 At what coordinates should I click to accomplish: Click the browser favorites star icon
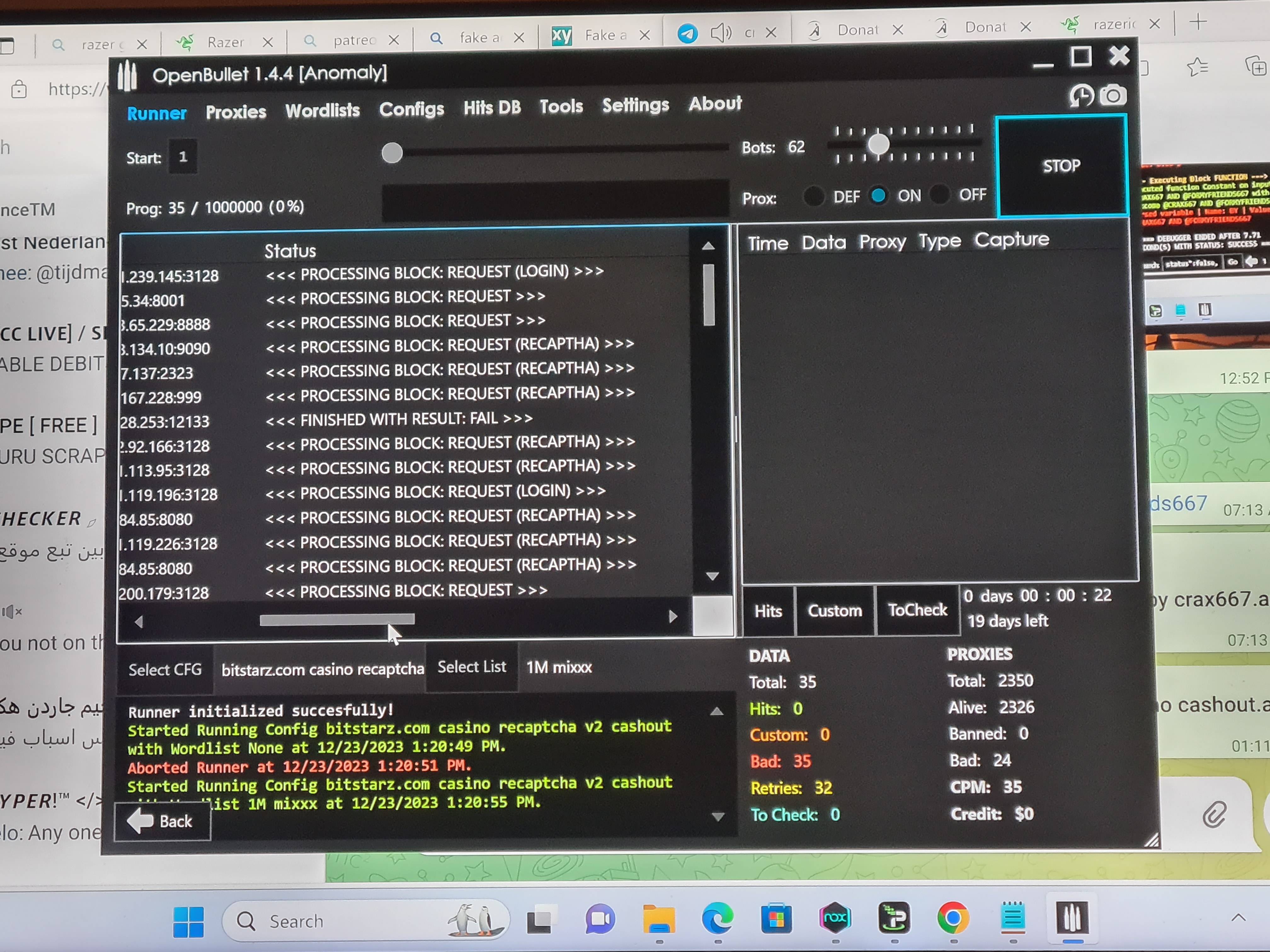1197,68
